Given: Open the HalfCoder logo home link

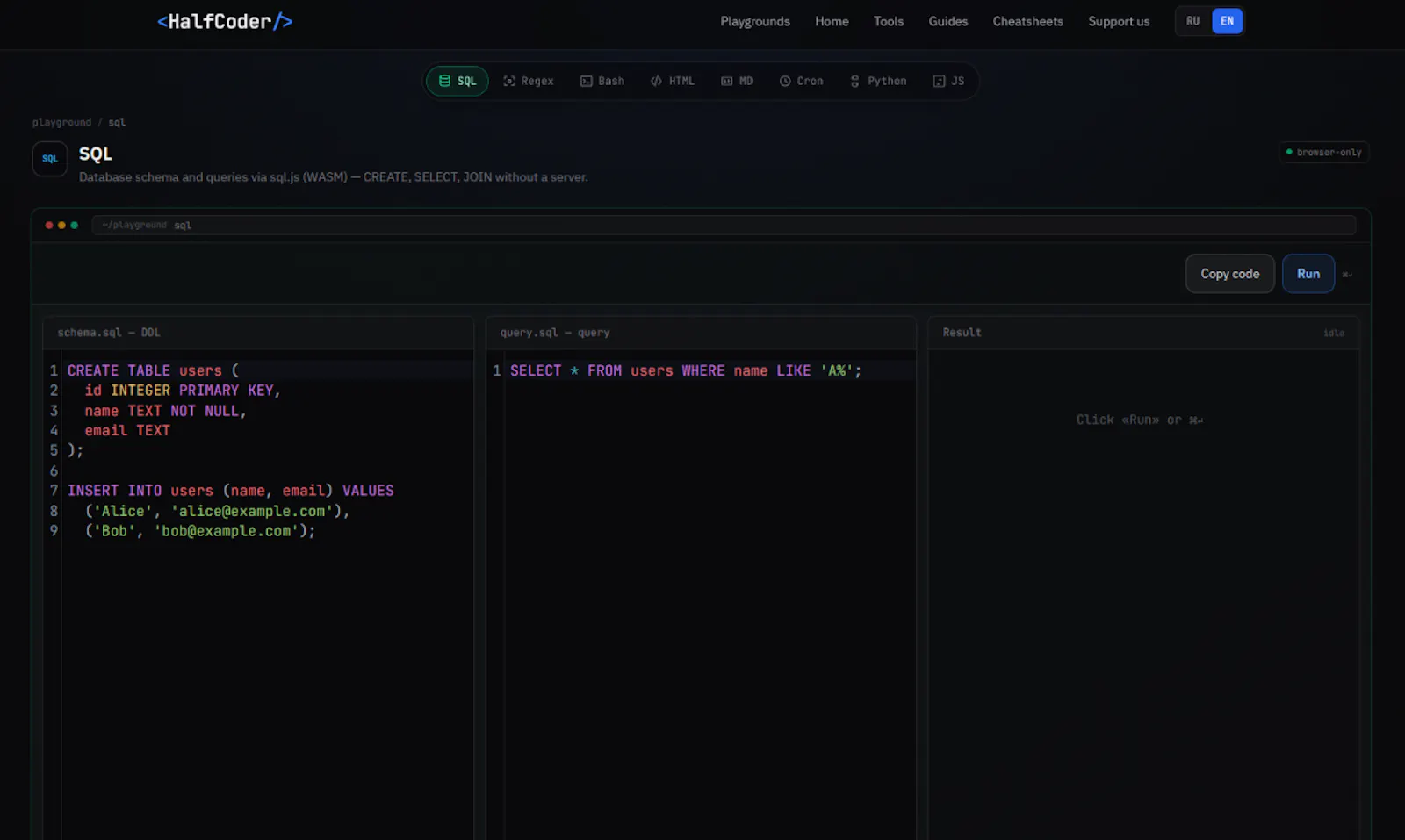Looking at the screenshot, I should point(225,21).
